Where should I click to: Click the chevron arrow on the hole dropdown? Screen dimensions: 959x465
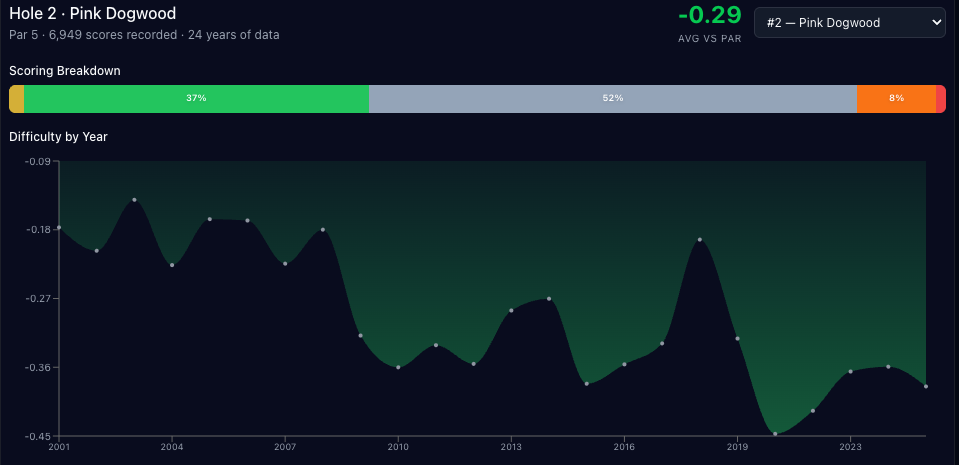point(936,22)
